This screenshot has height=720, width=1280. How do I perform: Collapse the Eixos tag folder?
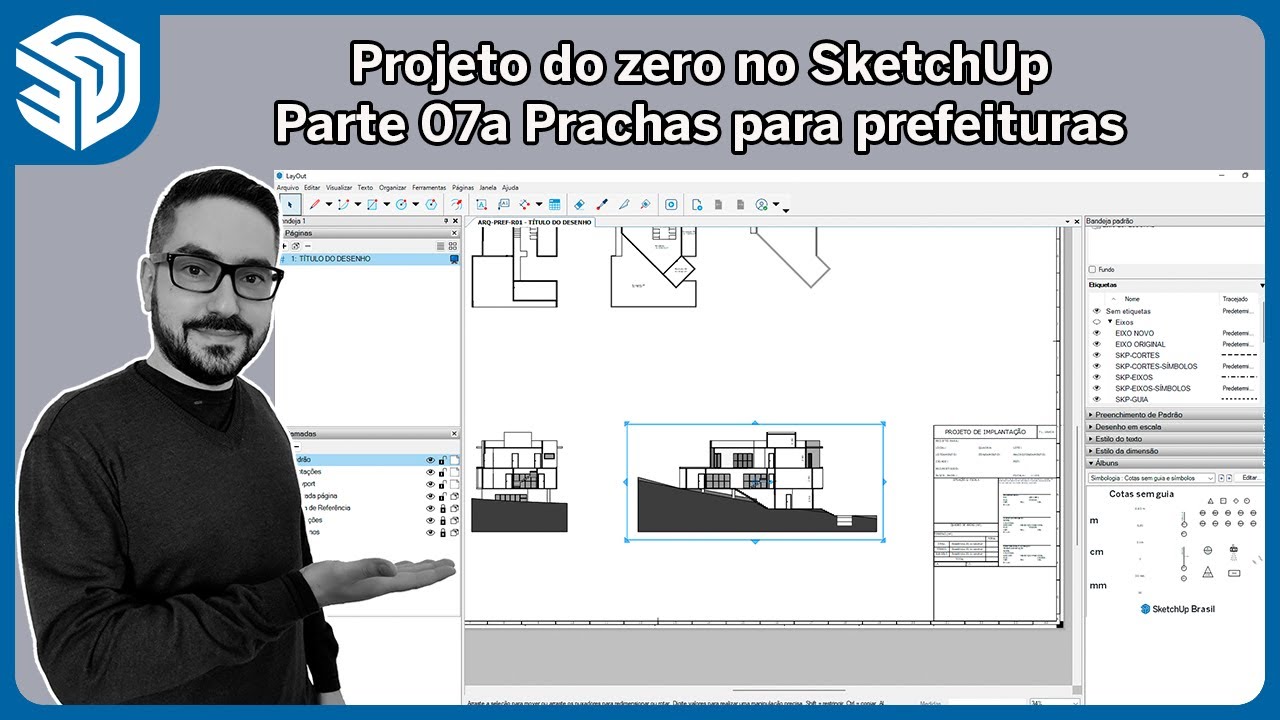point(1110,322)
